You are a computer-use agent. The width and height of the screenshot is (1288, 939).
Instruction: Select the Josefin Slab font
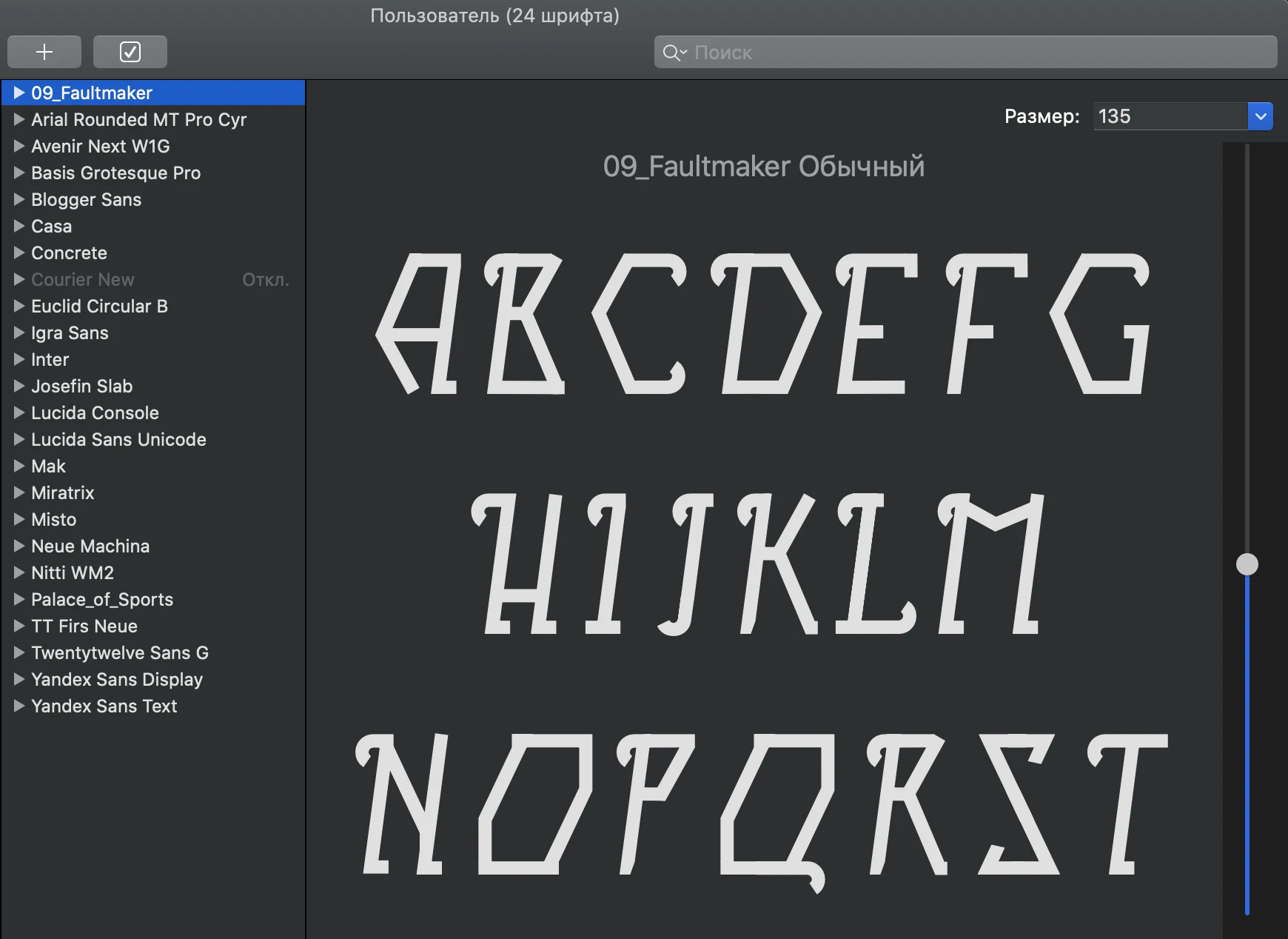(153, 386)
